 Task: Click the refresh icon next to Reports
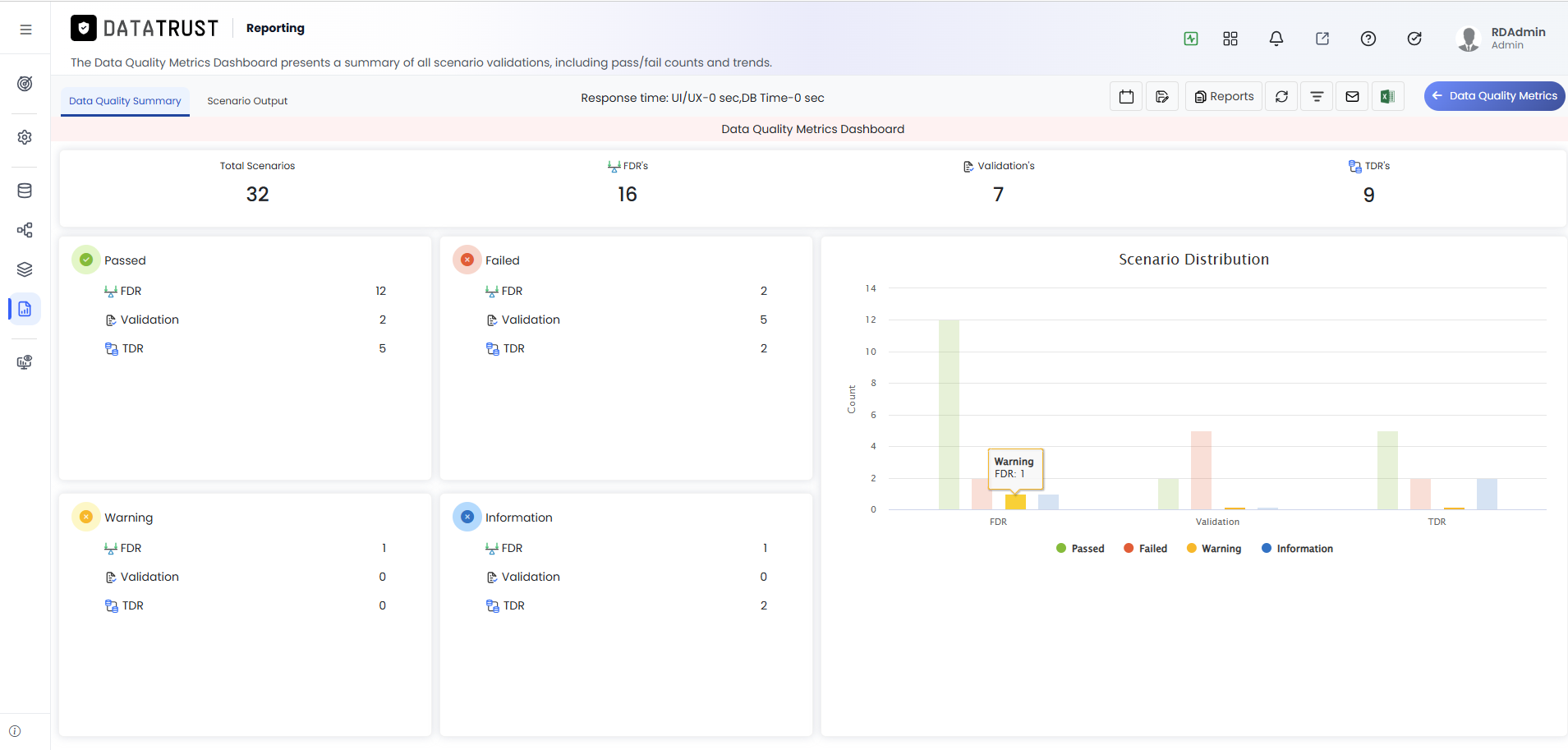point(1281,96)
